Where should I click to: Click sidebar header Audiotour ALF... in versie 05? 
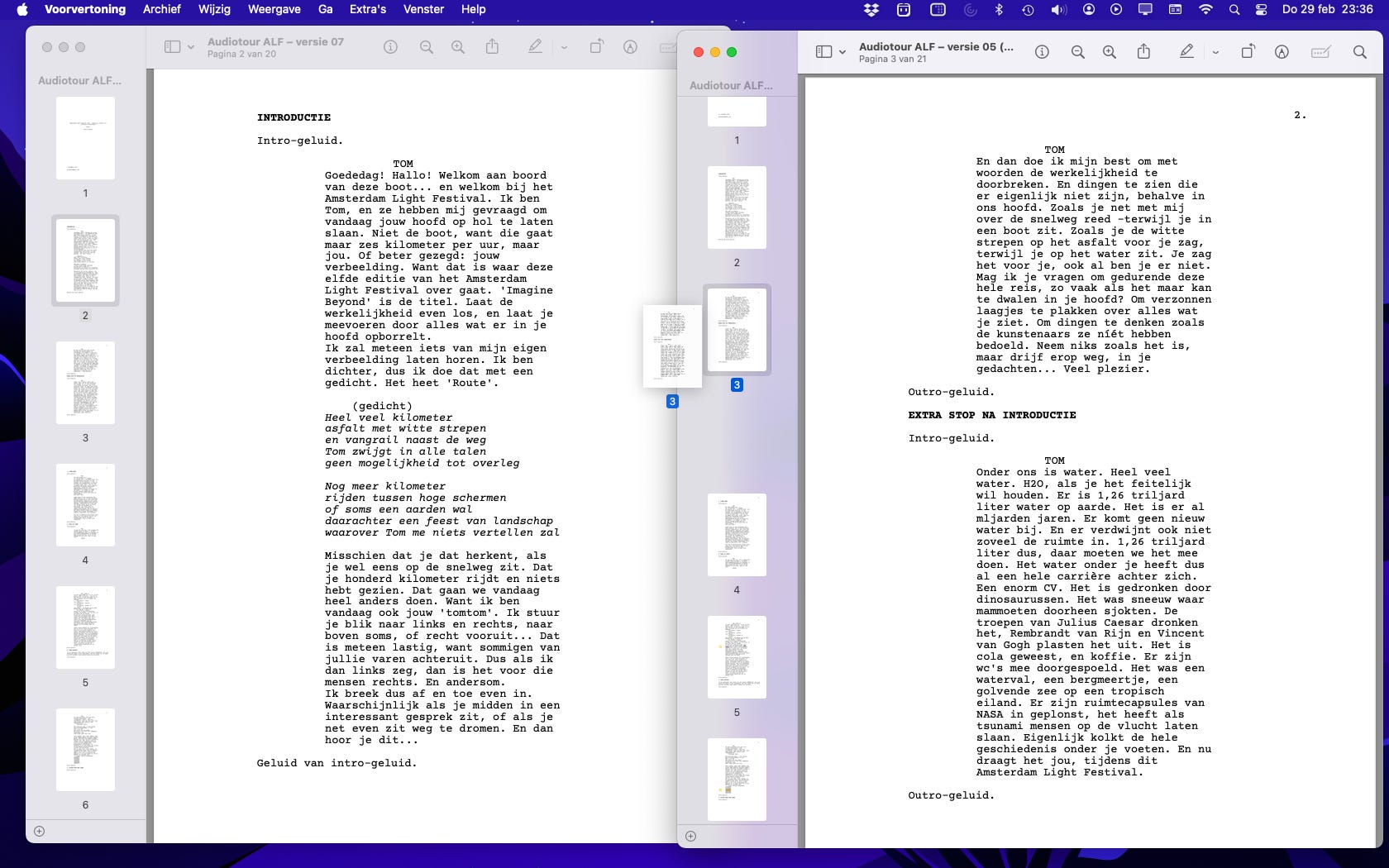click(x=731, y=85)
